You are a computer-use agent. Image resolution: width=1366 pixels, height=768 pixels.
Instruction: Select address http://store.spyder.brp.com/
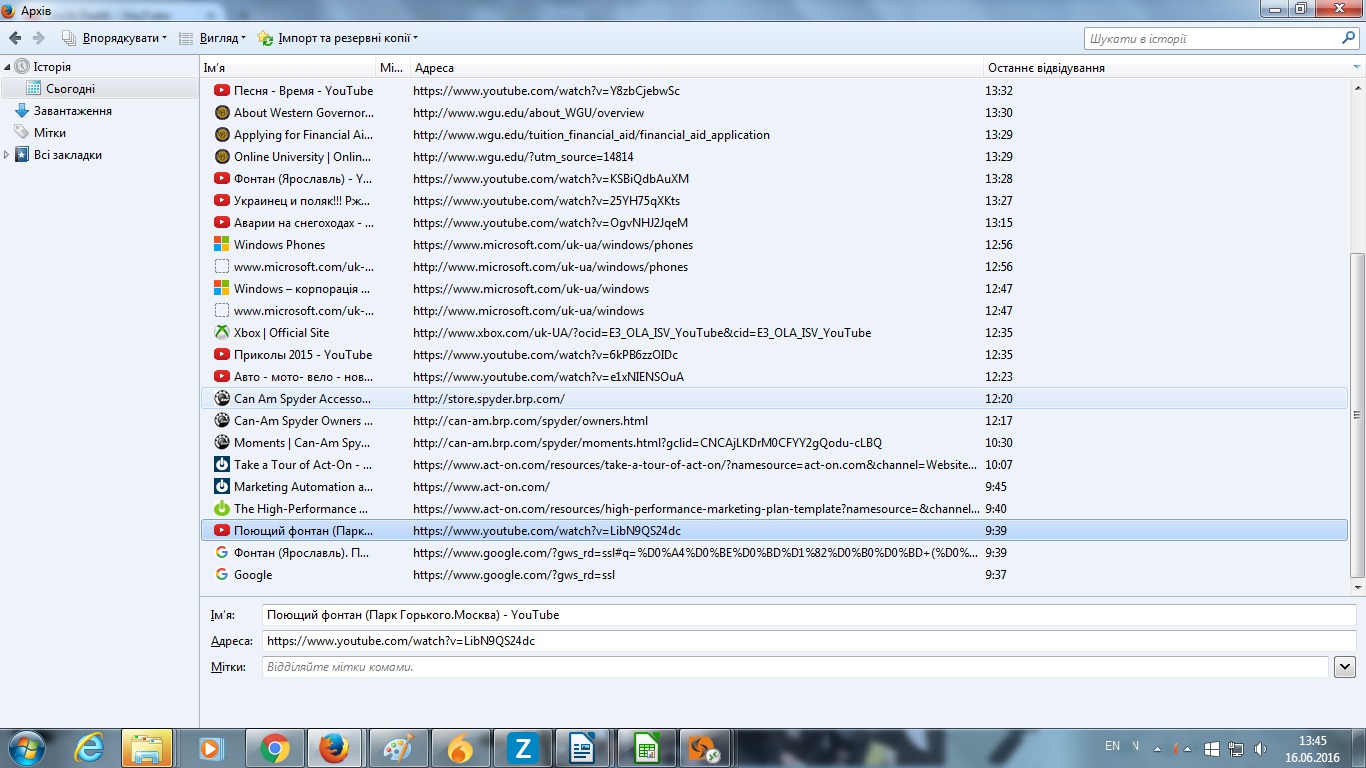[488, 399]
